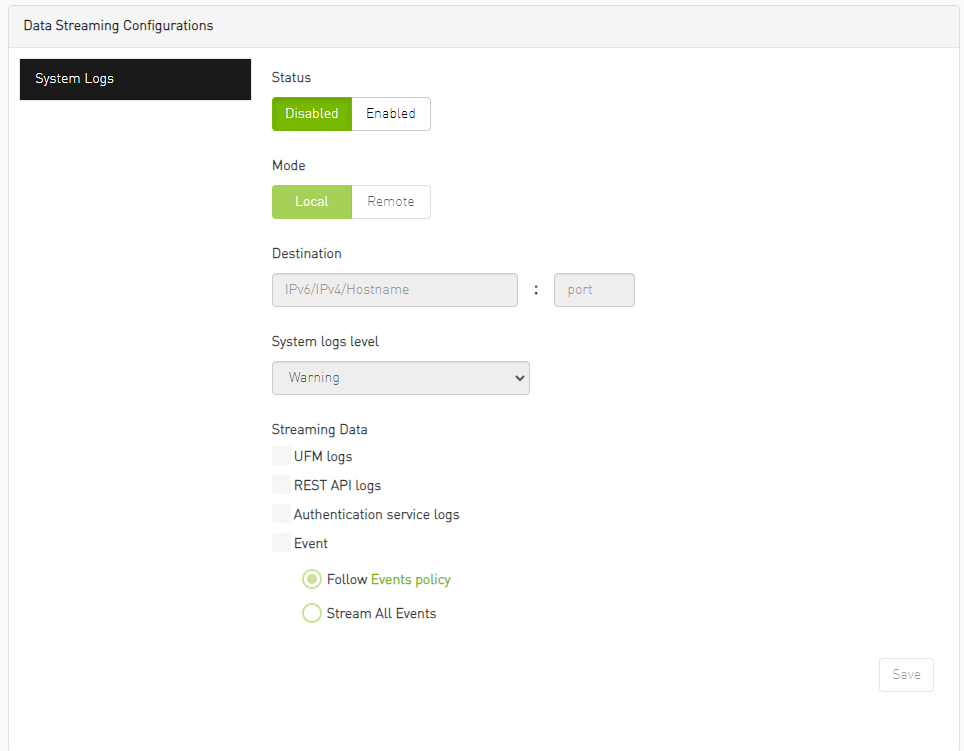Open the System logs level dropdown

coord(400,378)
